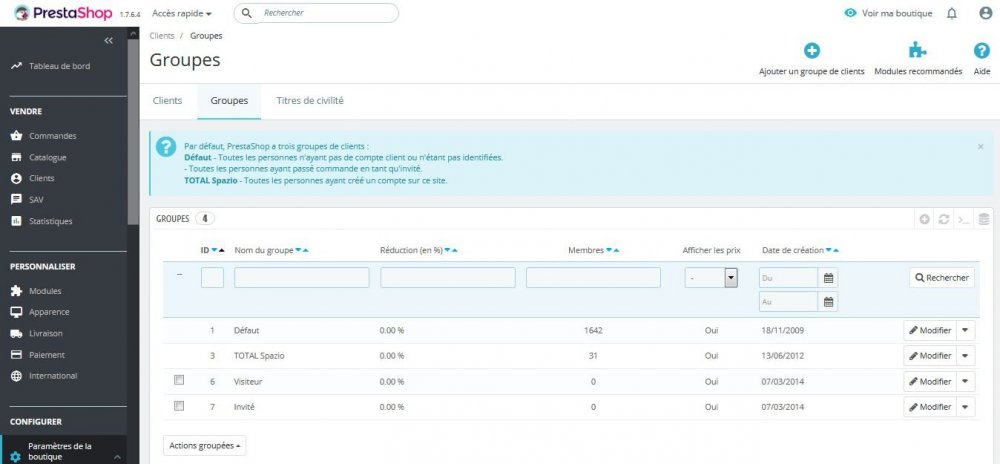Viewport: 1000px width, 464px height.
Task: Expand the Accès rapide menu
Action: click(182, 13)
